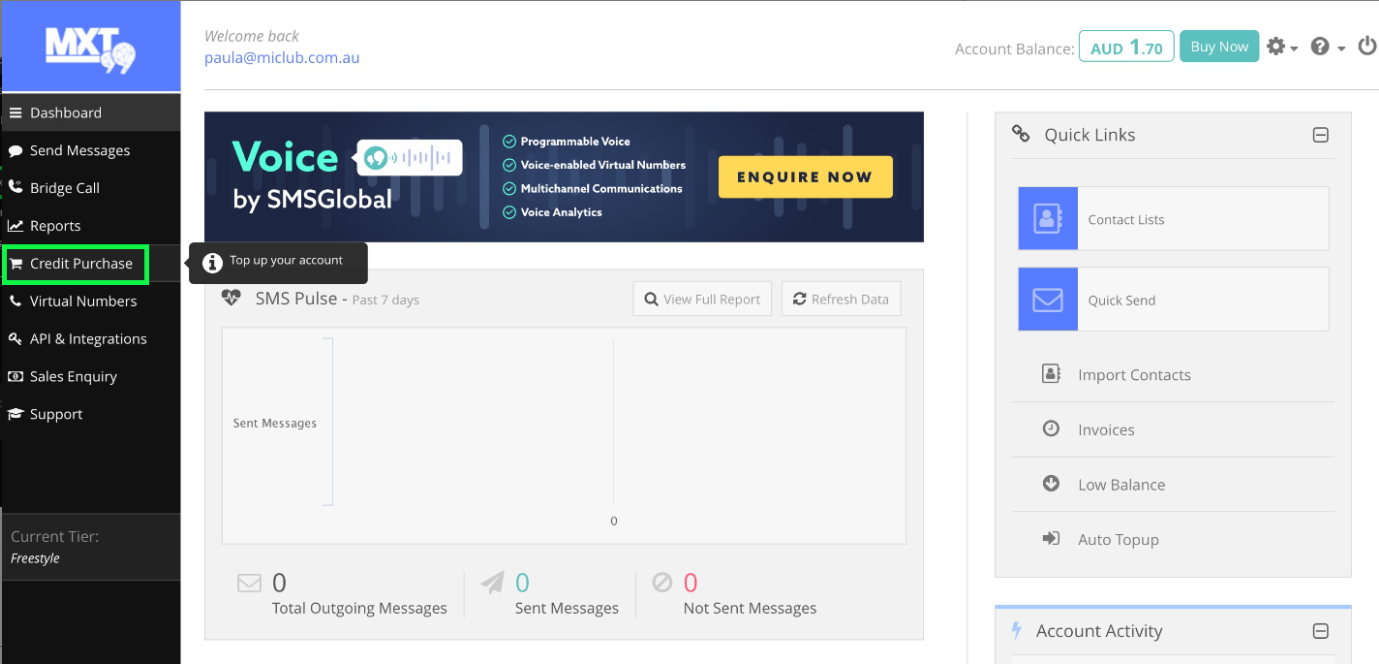Click the Total Outgoing Messages count 0

[x=279, y=582]
